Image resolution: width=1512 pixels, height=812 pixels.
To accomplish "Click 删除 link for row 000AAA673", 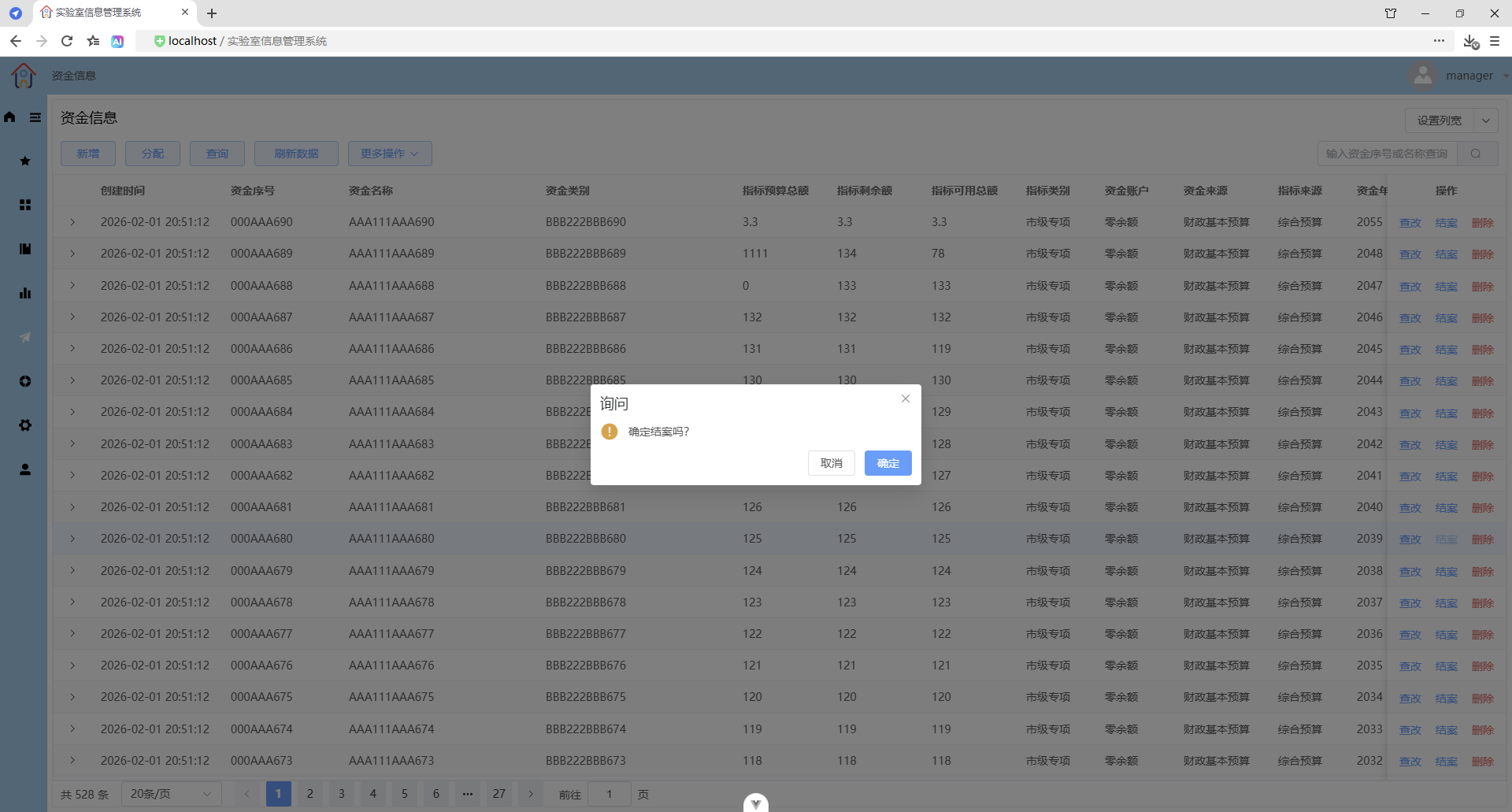I will (1482, 762).
